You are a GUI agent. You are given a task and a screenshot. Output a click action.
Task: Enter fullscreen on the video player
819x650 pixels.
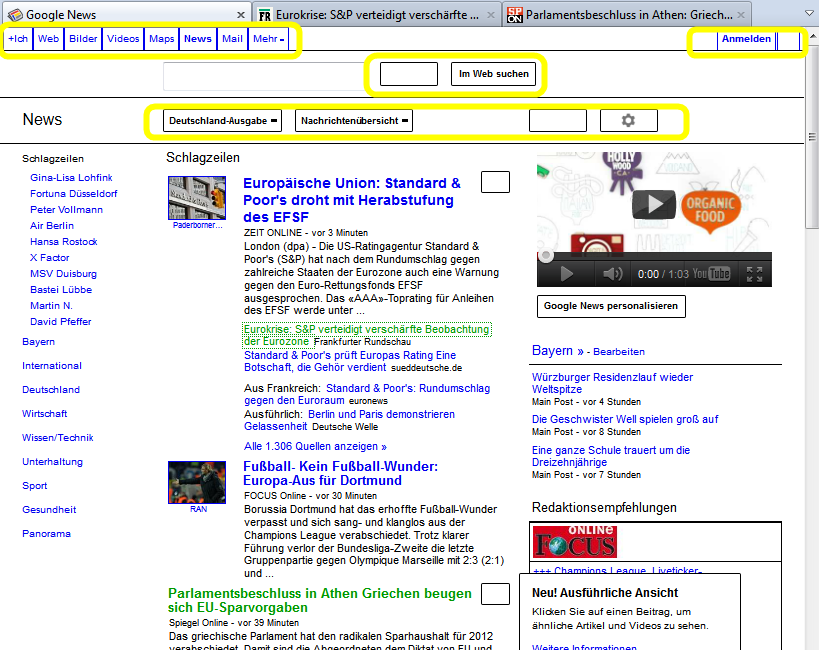point(754,274)
